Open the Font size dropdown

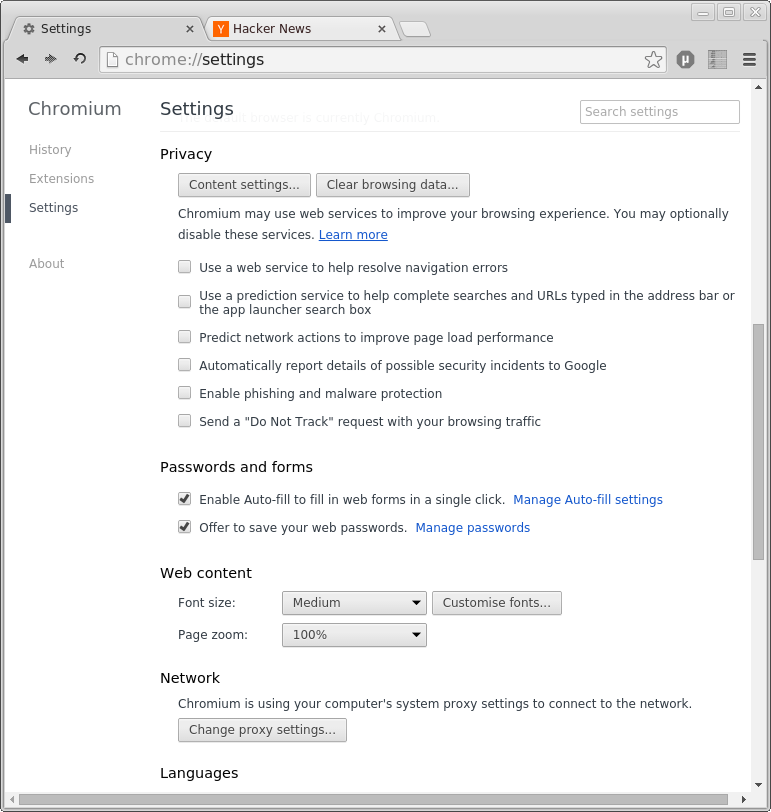click(x=354, y=603)
